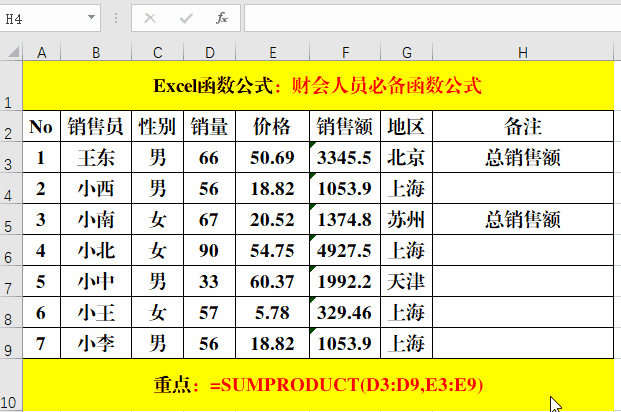621x412 pixels.
Task: Select sales amount cell 329.46
Action: point(345,312)
